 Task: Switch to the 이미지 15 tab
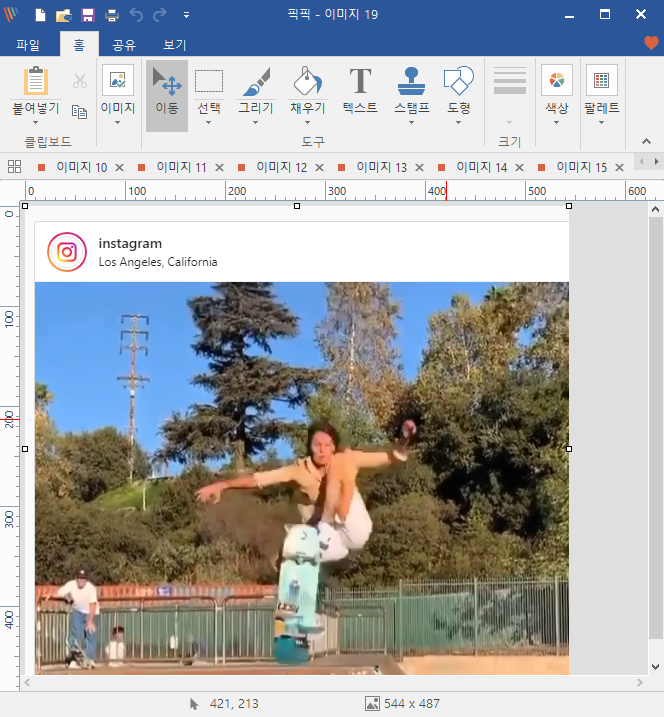click(x=581, y=167)
